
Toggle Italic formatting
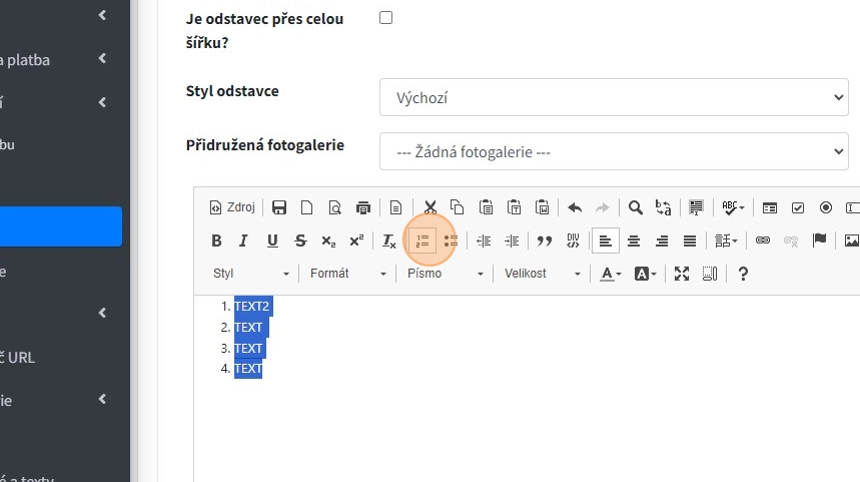tap(243, 241)
